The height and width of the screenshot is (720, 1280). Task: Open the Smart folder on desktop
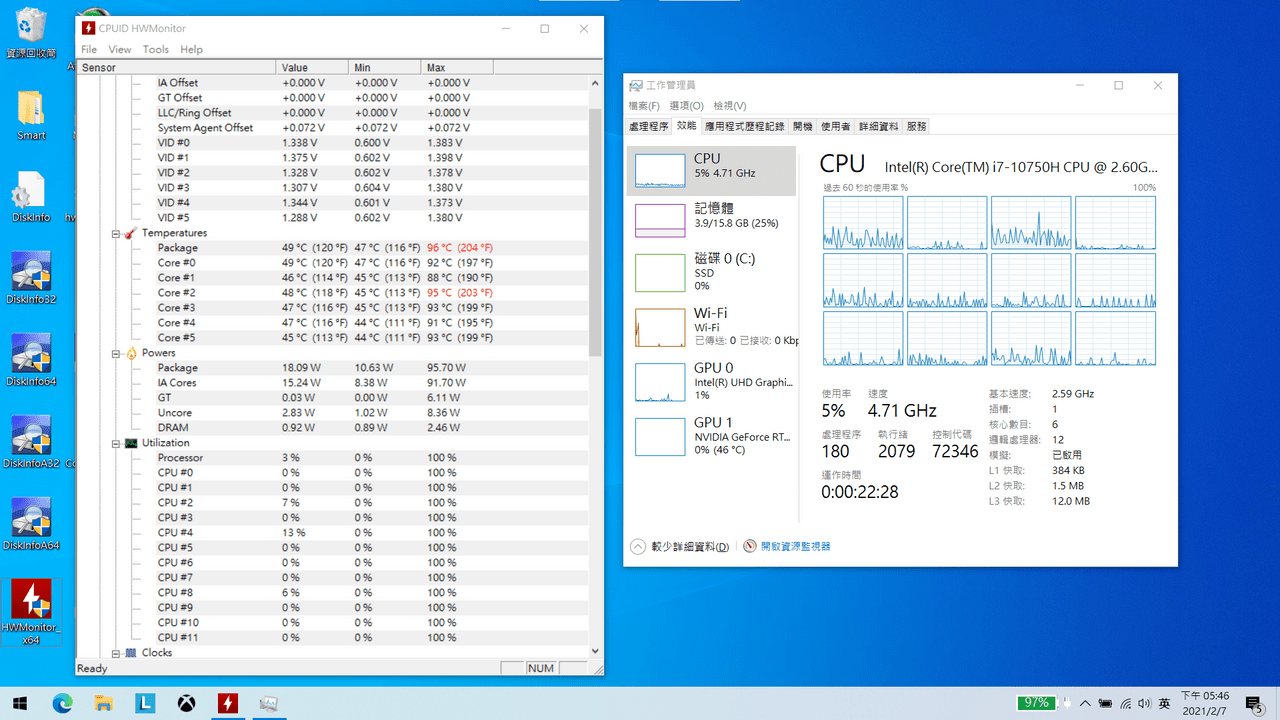(x=31, y=115)
